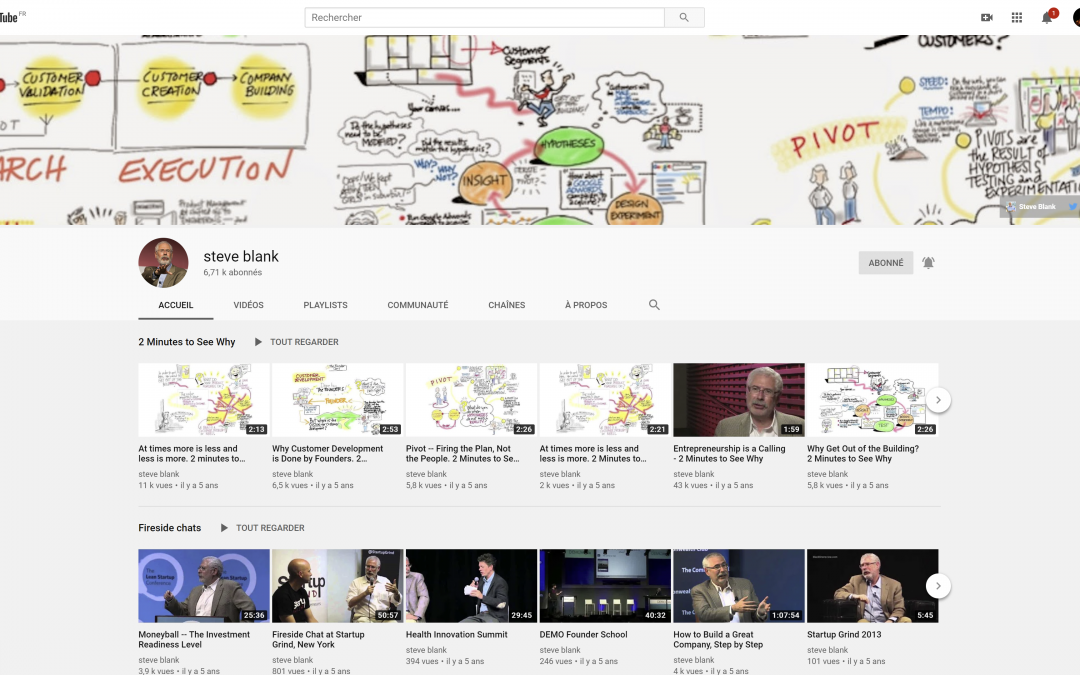Click the '6,71 k abonnés' subscriber count
Image resolution: width=1080 pixels, height=675 pixels.
[x=233, y=272]
